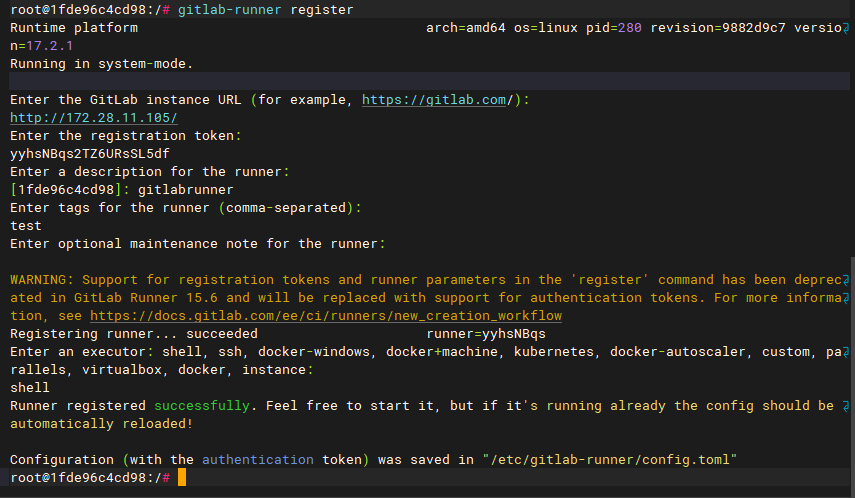Click the blue word 'authentication' in config line

(258, 460)
